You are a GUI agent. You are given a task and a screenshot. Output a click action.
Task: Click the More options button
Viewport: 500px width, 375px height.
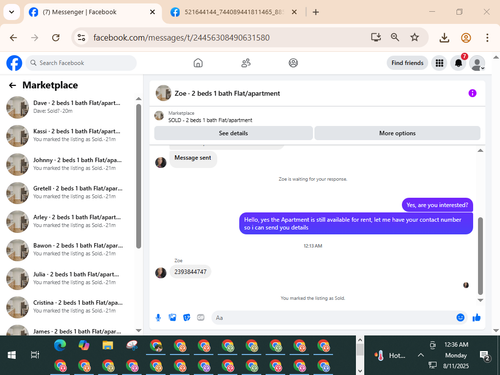click(x=397, y=133)
